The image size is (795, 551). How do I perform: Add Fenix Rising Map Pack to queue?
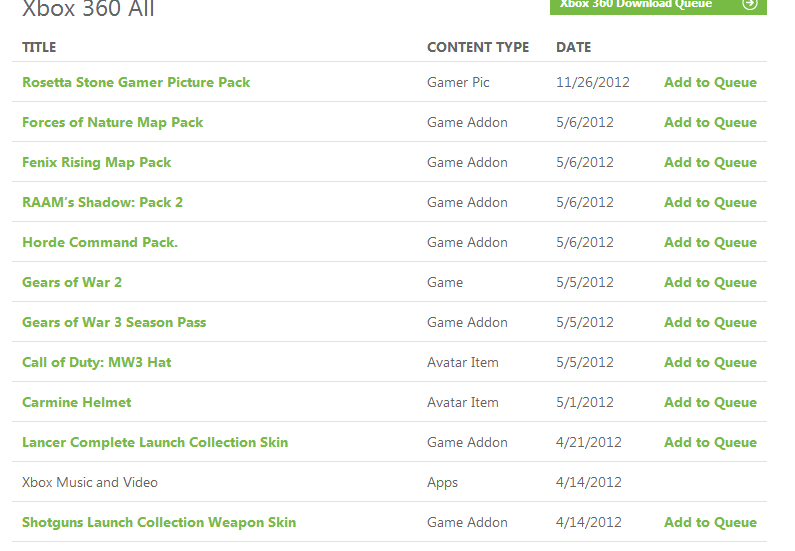tap(710, 162)
